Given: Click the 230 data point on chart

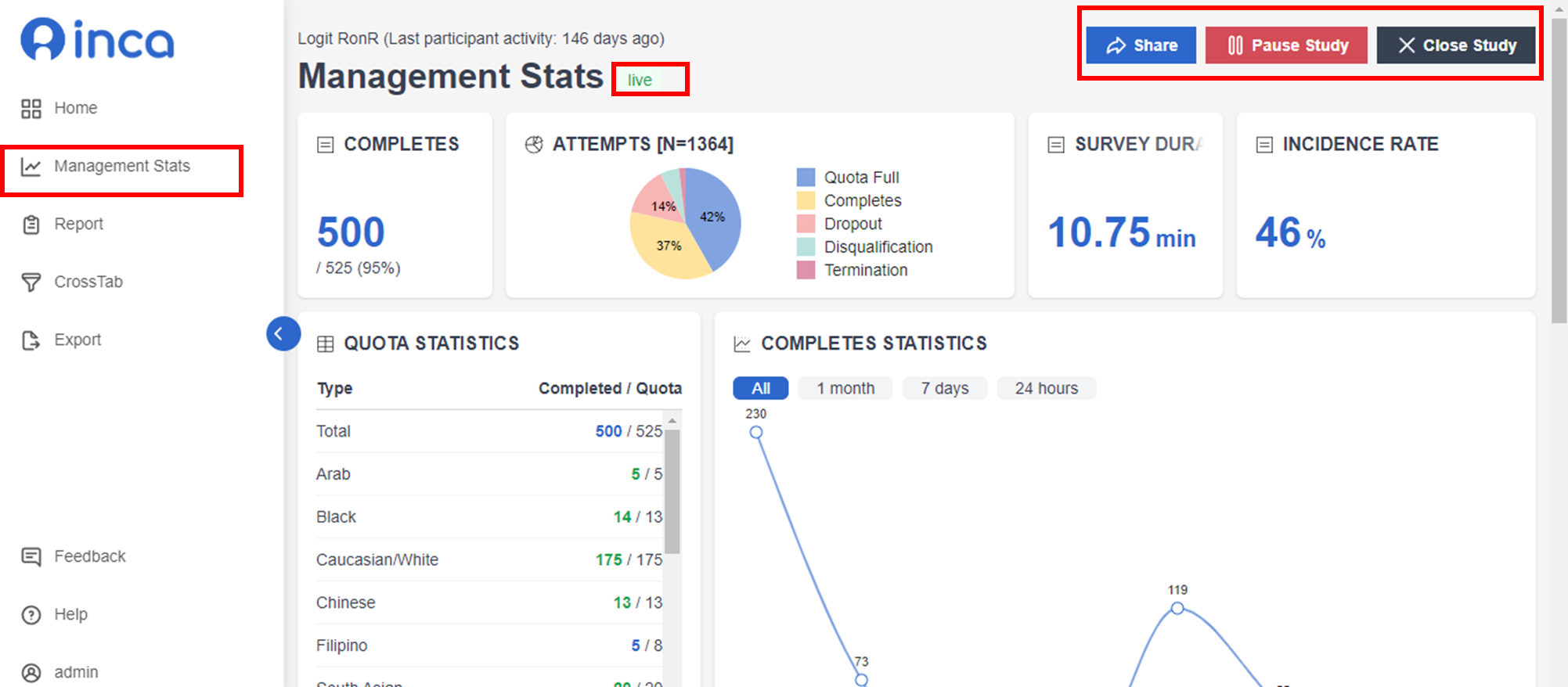Looking at the screenshot, I should (756, 433).
